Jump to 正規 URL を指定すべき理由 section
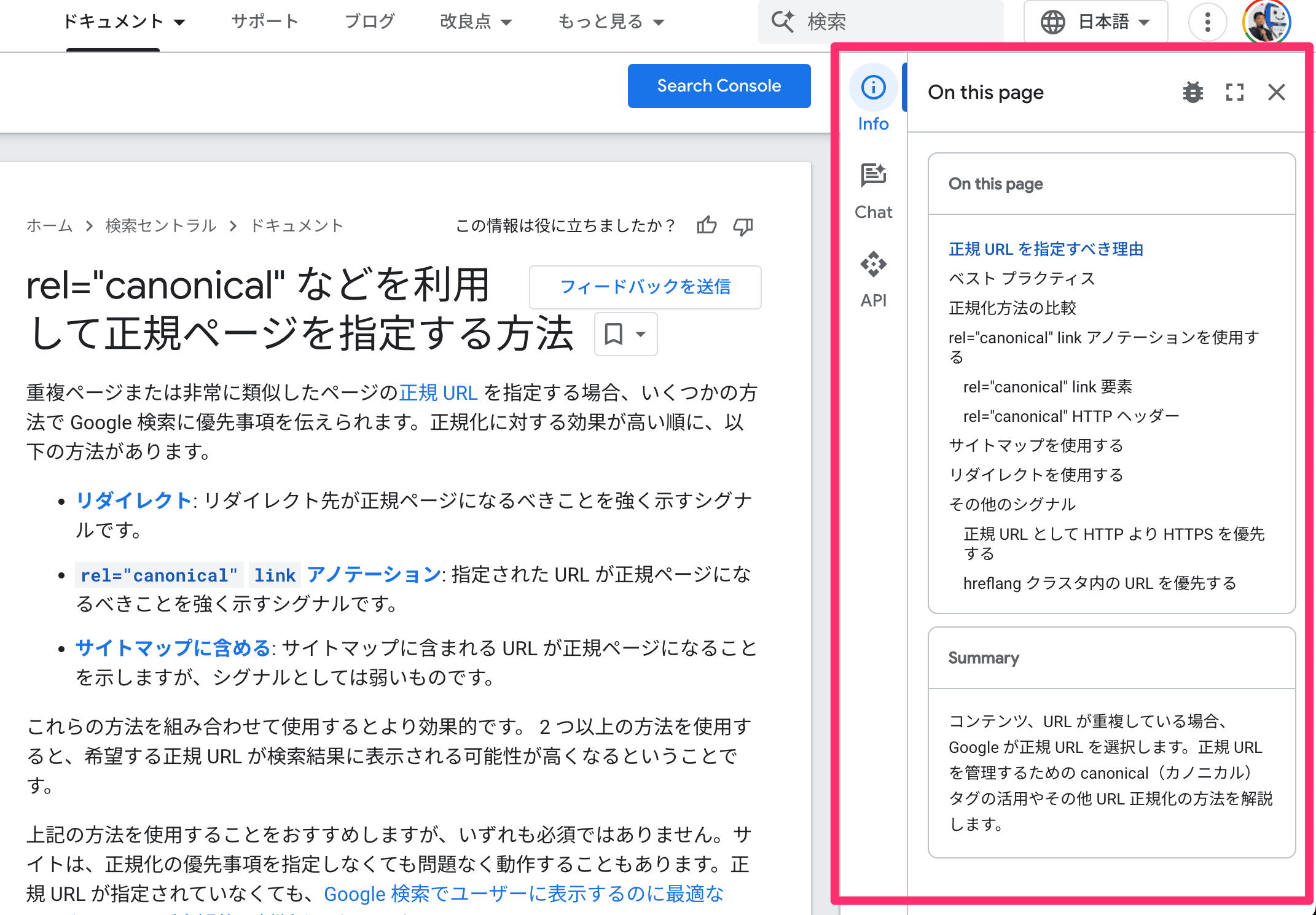1316x915 pixels. coord(1046,249)
